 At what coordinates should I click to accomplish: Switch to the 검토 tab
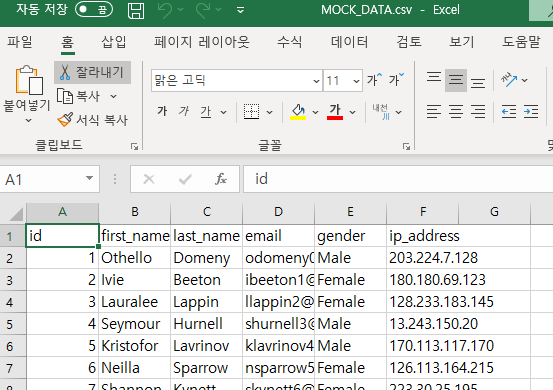click(409, 42)
